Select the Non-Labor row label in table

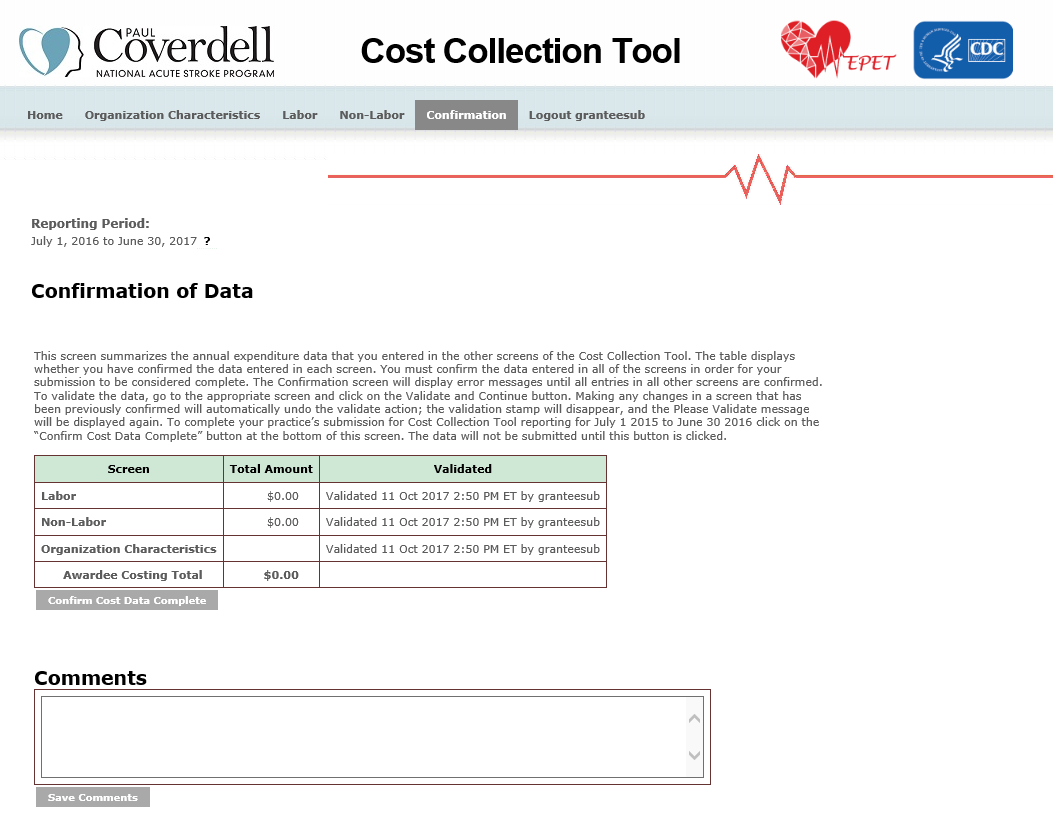(73, 522)
